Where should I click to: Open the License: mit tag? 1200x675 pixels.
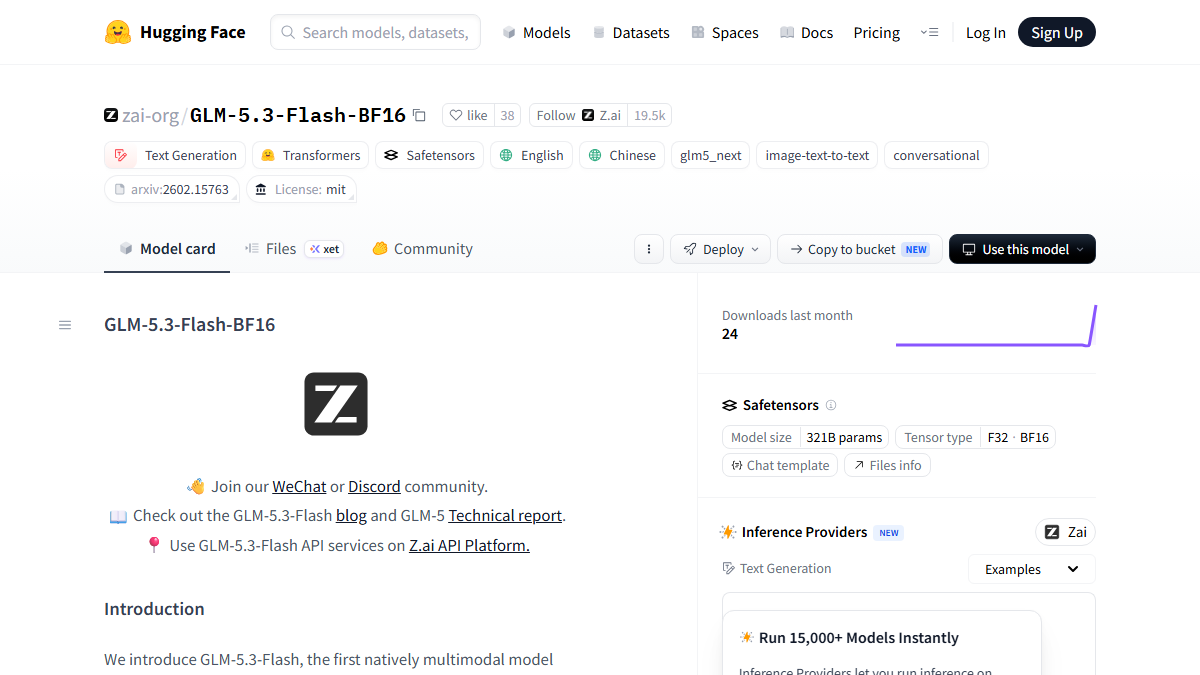(301, 189)
